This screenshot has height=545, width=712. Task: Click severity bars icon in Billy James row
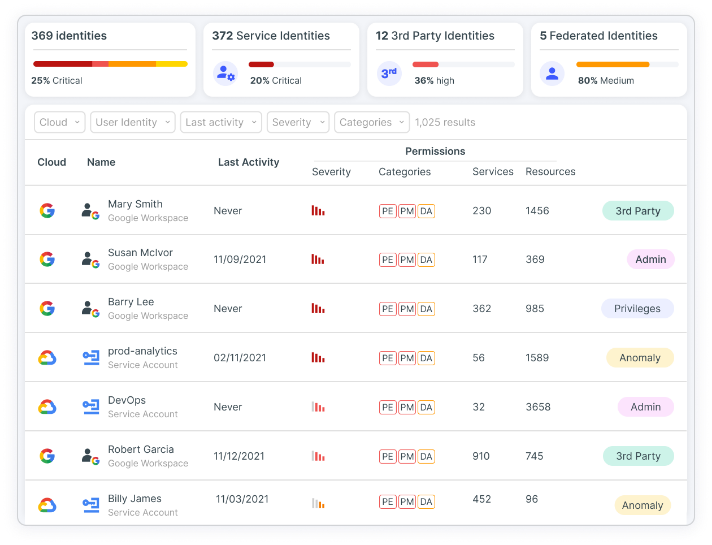pyautogui.click(x=318, y=504)
